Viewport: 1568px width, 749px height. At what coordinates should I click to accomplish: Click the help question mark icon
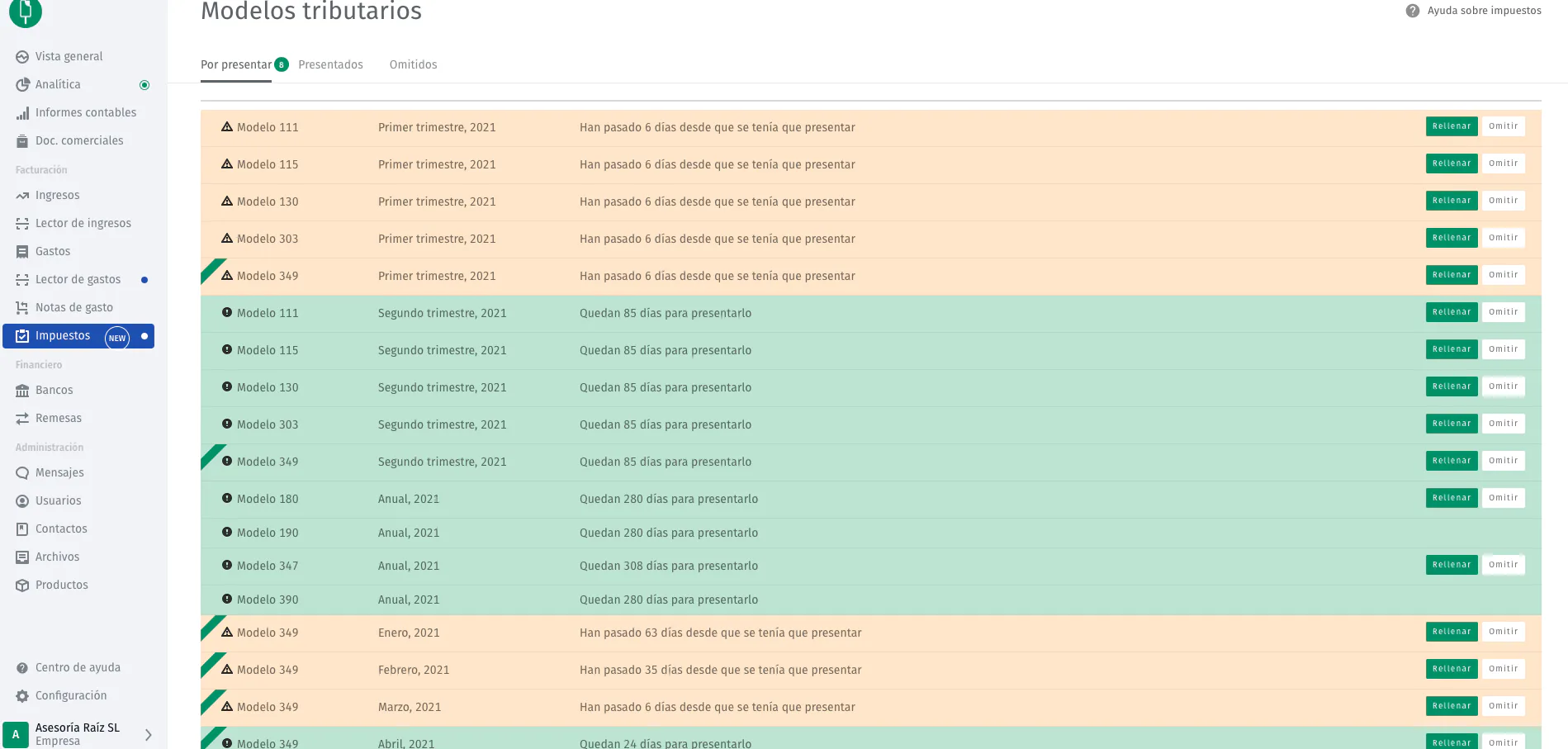(1413, 11)
